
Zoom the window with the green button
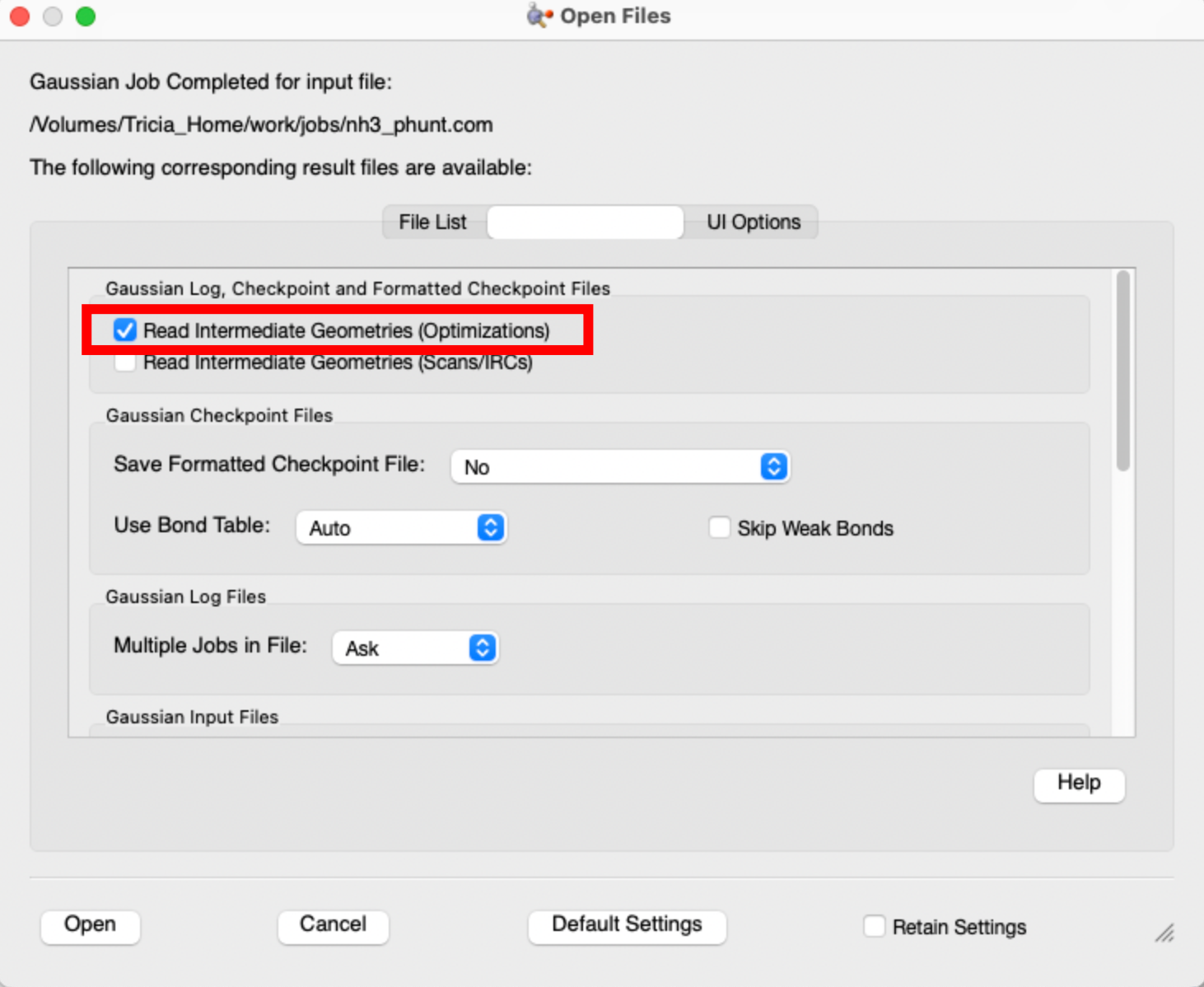click(86, 16)
